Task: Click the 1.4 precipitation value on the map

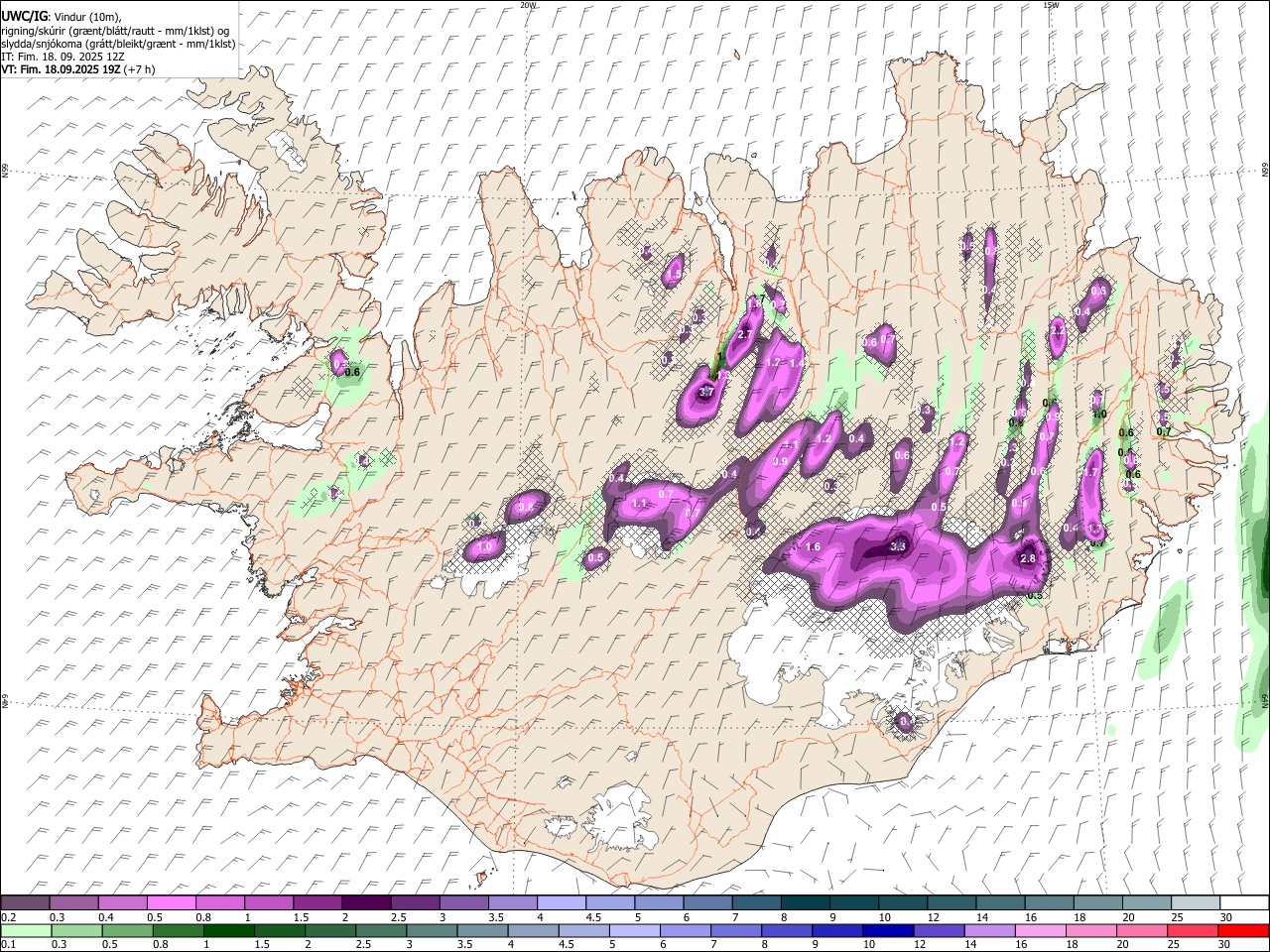Action: point(796,364)
